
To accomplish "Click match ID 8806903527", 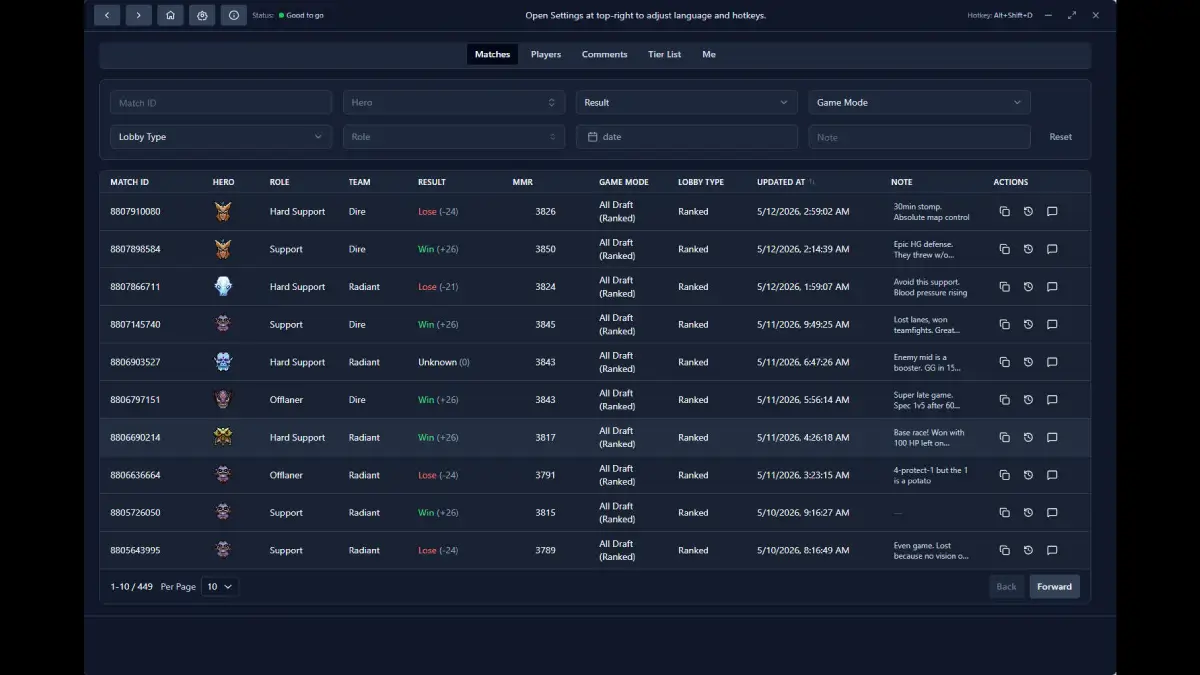I will 135,362.
